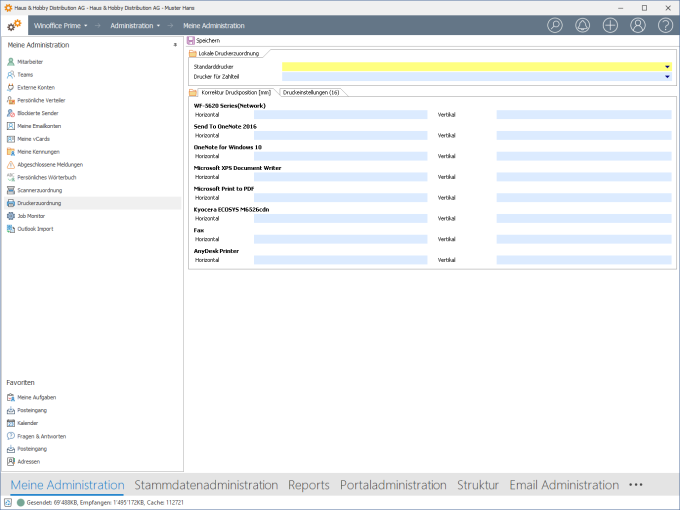Click the Teams icon in sidebar
This screenshot has height=510, width=680.
pos(11,75)
